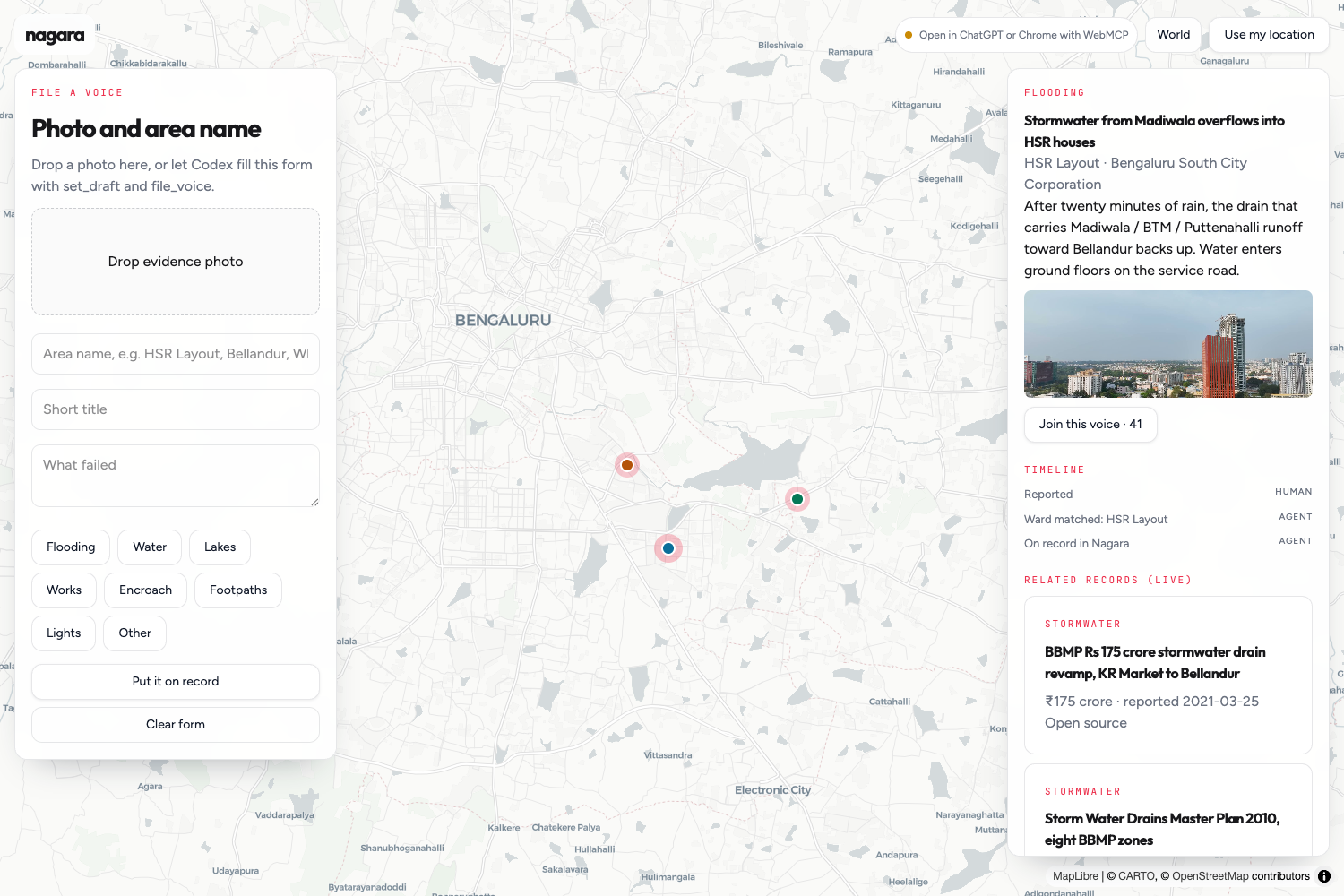The width and height of the screenshot is (1344, 896).
Task: Focus the Area name input field
Action: [x=176, y=354]
